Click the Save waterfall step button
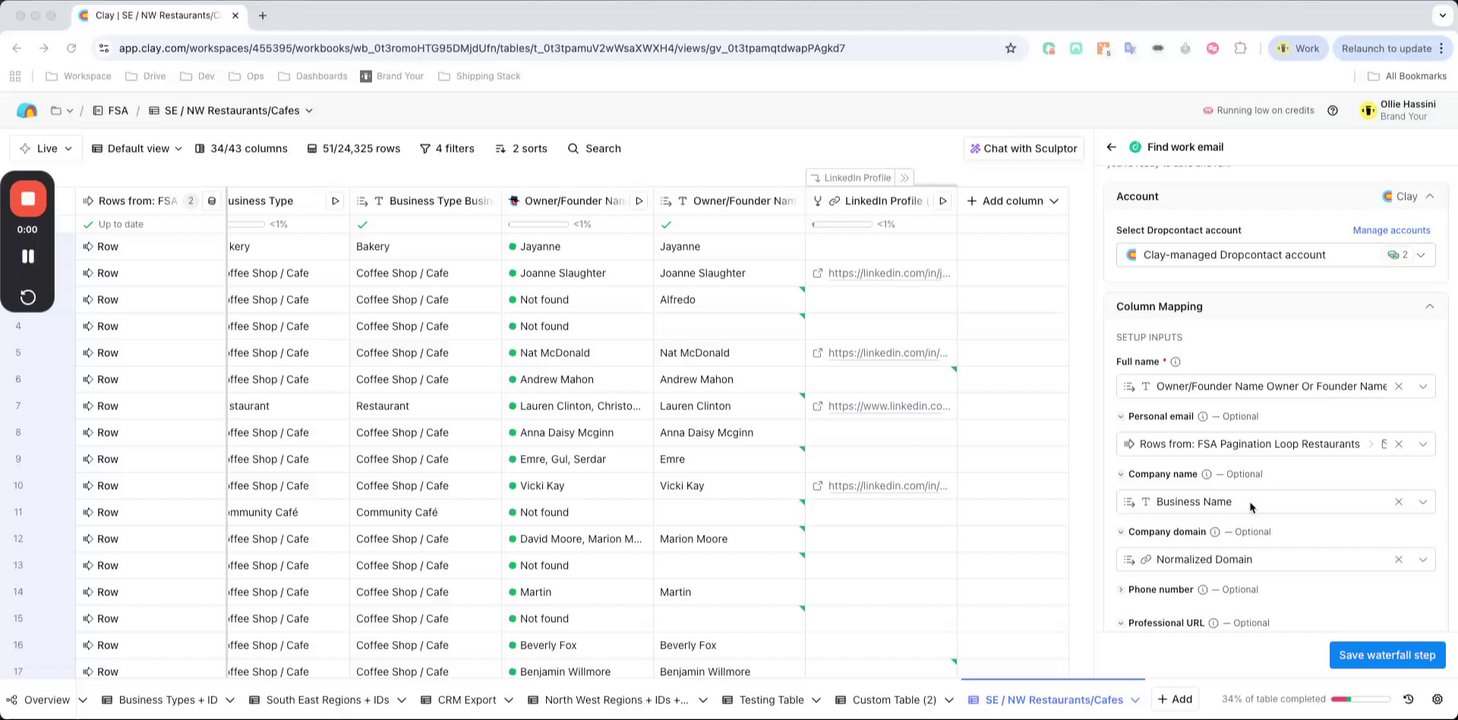This screenshot has width=1458, height=720. tap(1386, 655)
